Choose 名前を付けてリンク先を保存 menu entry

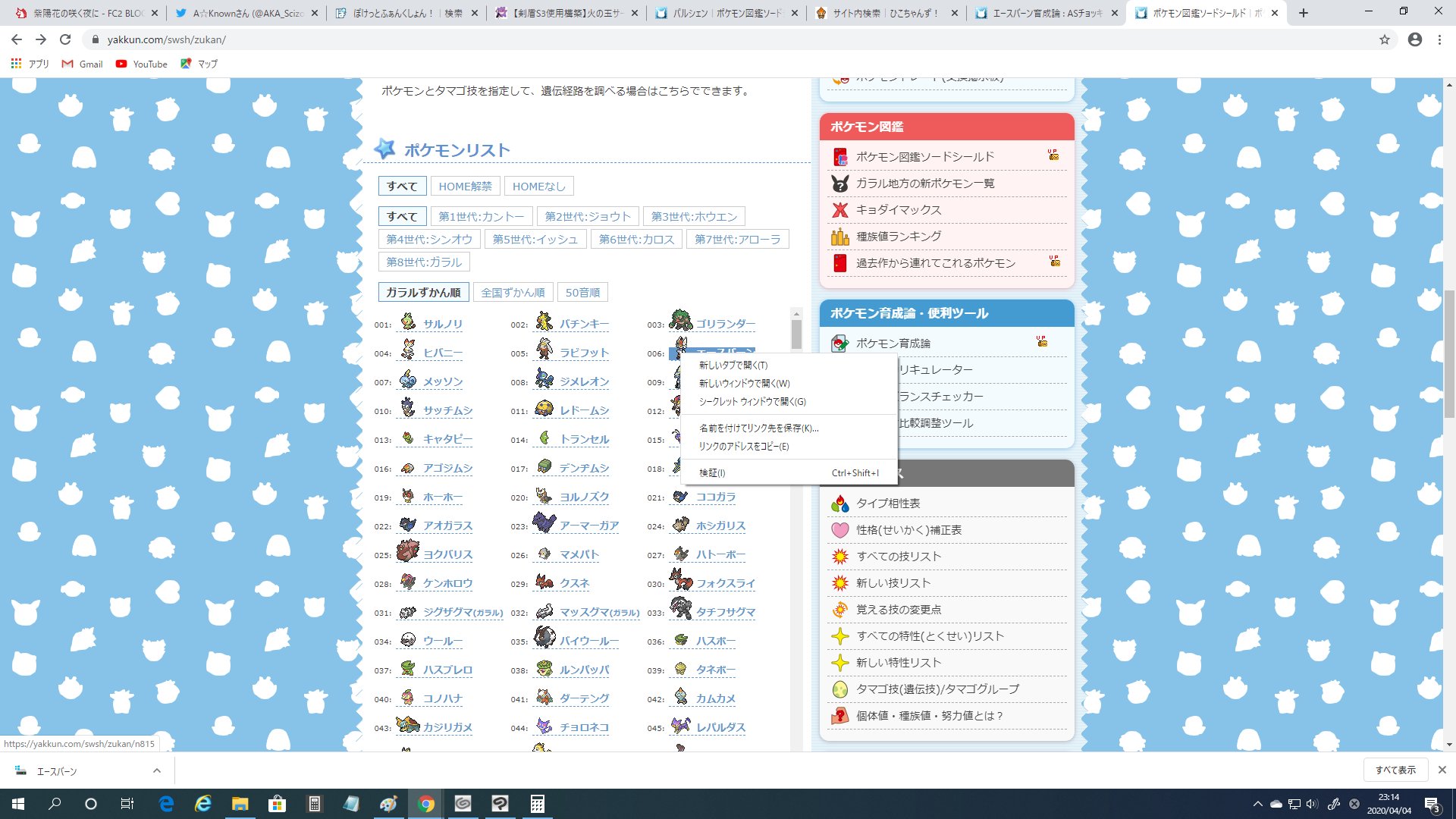(x=789, y=428)
